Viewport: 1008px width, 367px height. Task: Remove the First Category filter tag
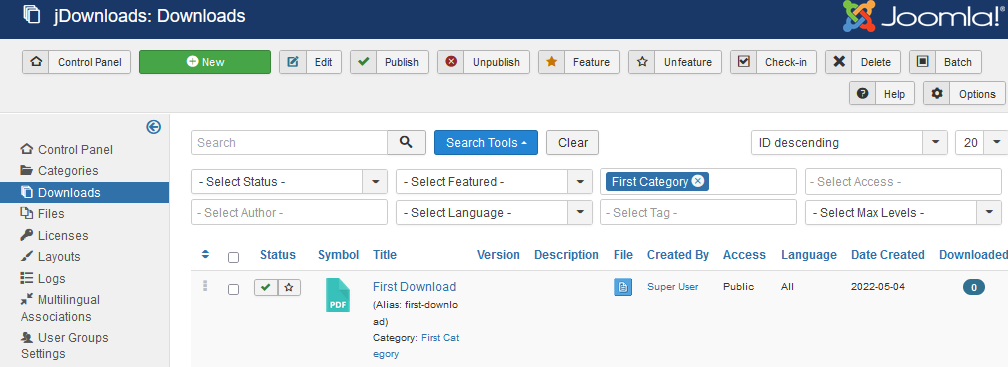pyautogui.click(x=698, y=181)
